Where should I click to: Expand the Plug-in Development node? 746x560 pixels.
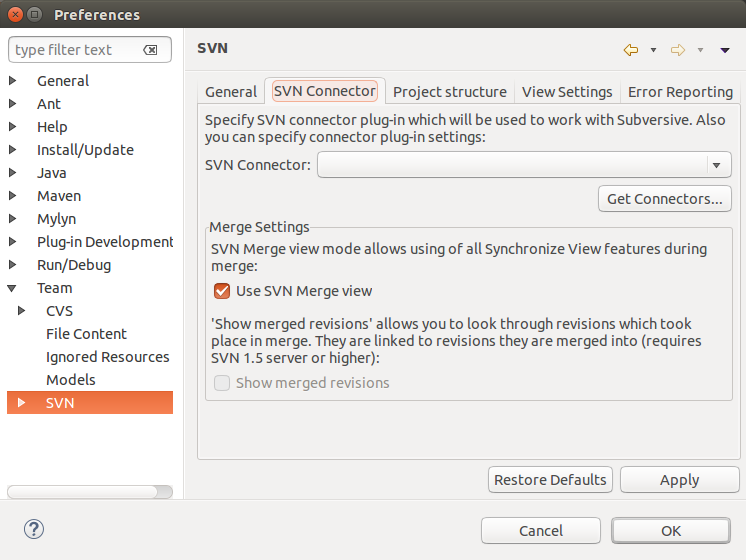13,241
